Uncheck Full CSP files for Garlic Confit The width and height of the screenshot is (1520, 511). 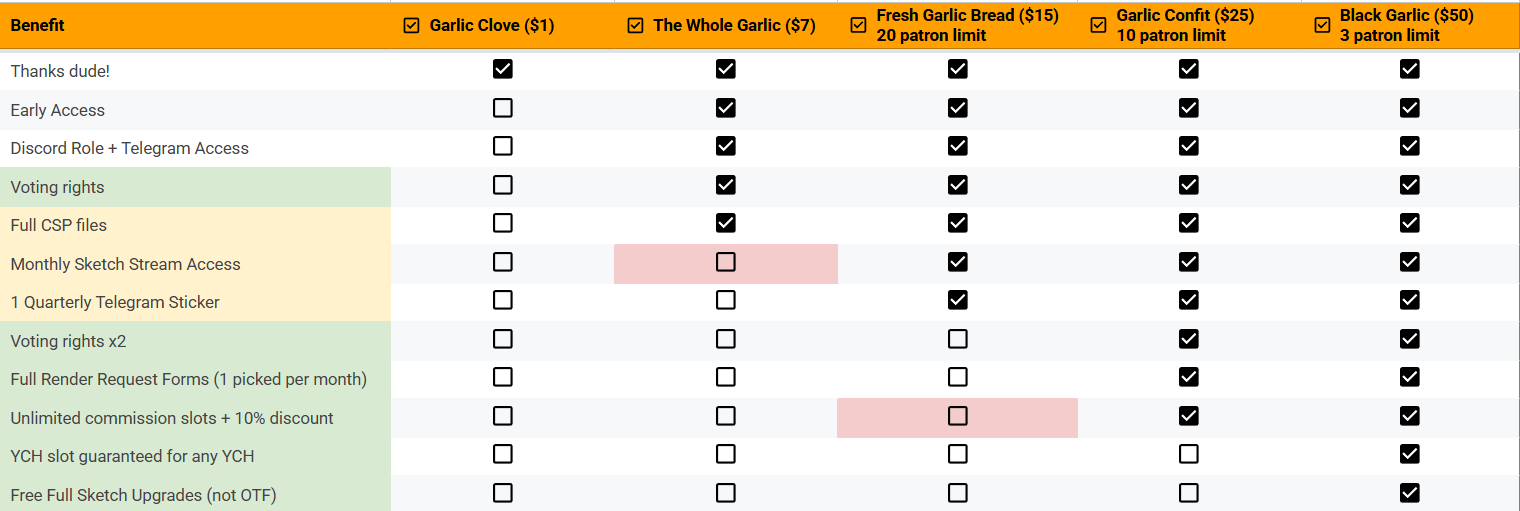(1188, 223)
